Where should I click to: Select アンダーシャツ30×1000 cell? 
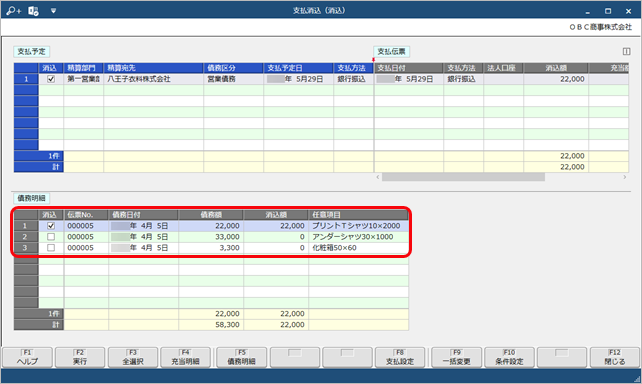(358, 237)
